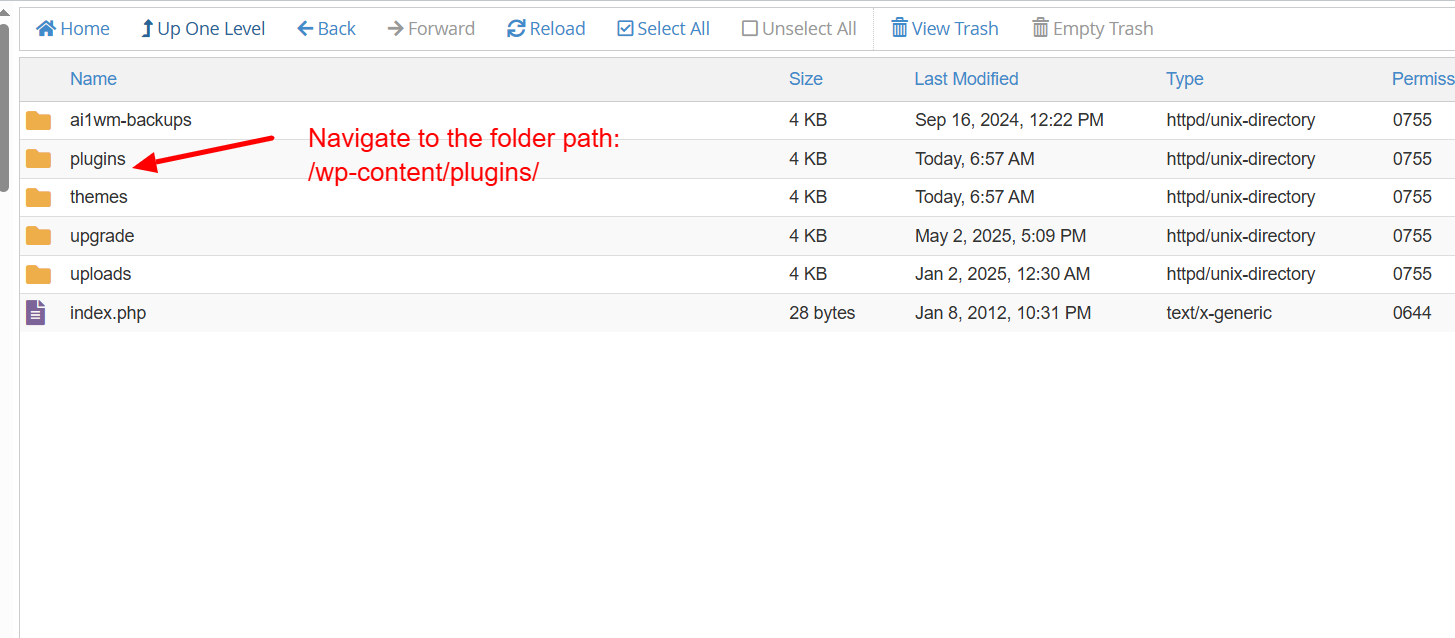Sort by Last Modified column header
This screenshot has height=638, width=1455.
tap(966, 79)
